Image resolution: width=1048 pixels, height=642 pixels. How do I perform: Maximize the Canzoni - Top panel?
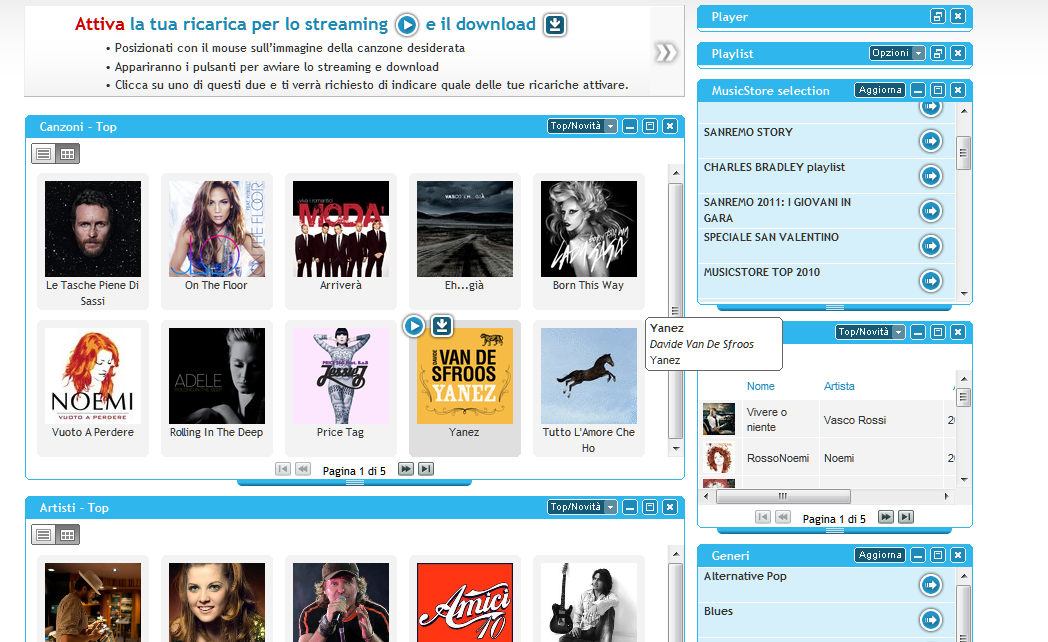[x=650, y=126]
